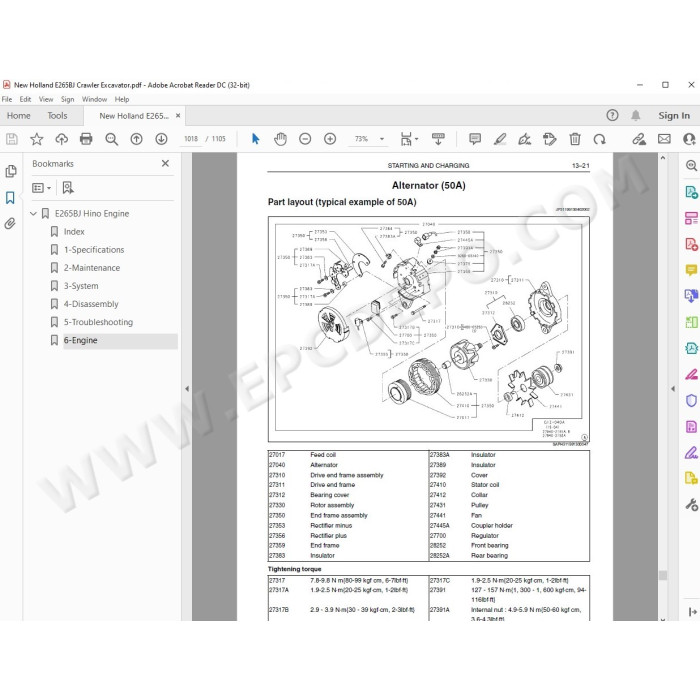Select the Highlight text pen
Image resolution: width=700 pixels, height=700 pixels.
tap(500, 139)
